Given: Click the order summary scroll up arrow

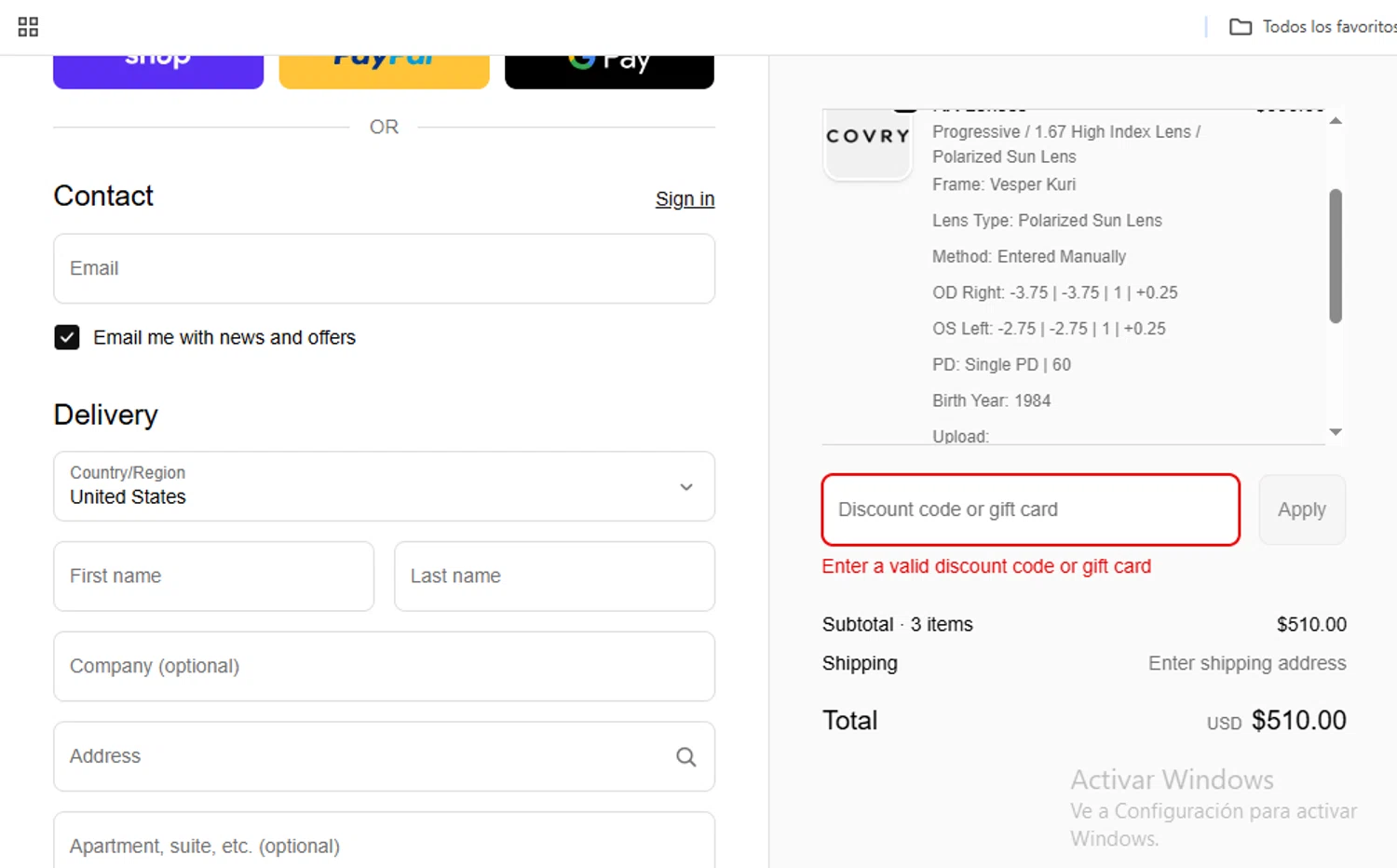Looking at the screenshot, I should click(x=1336, y=121).
